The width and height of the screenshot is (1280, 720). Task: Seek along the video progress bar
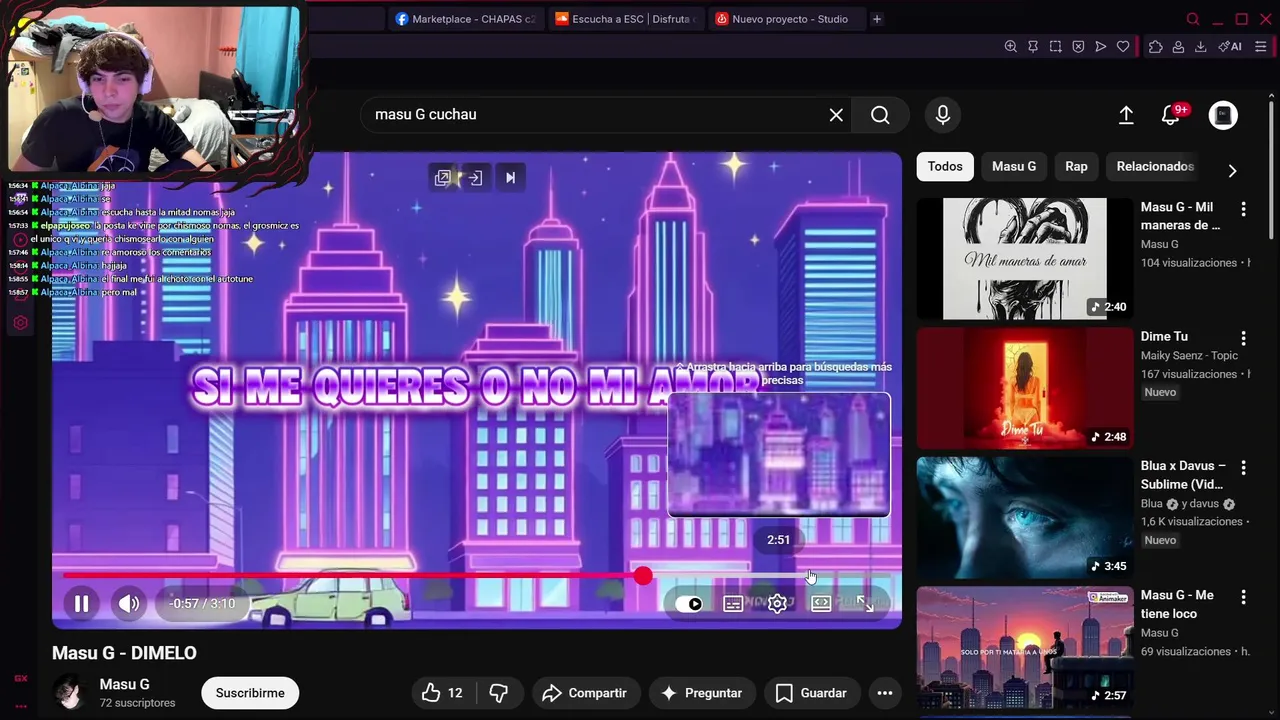point(477,576)
